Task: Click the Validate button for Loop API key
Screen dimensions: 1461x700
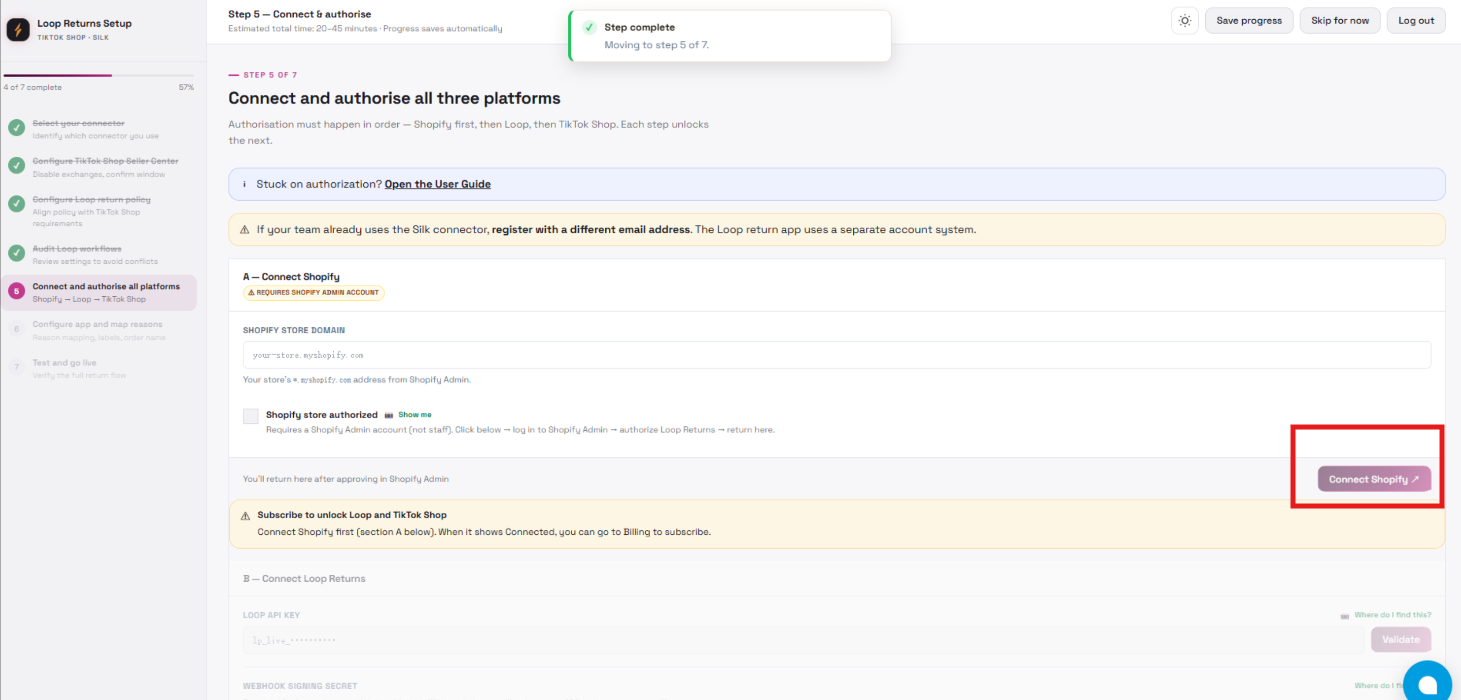Action: click(1401, 640)
